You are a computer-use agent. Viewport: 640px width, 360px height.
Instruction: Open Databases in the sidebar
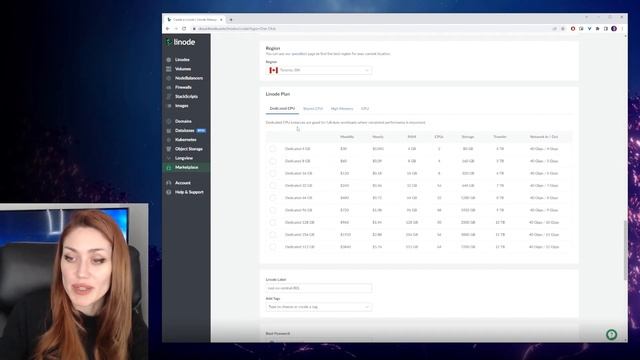click(184, 131)
